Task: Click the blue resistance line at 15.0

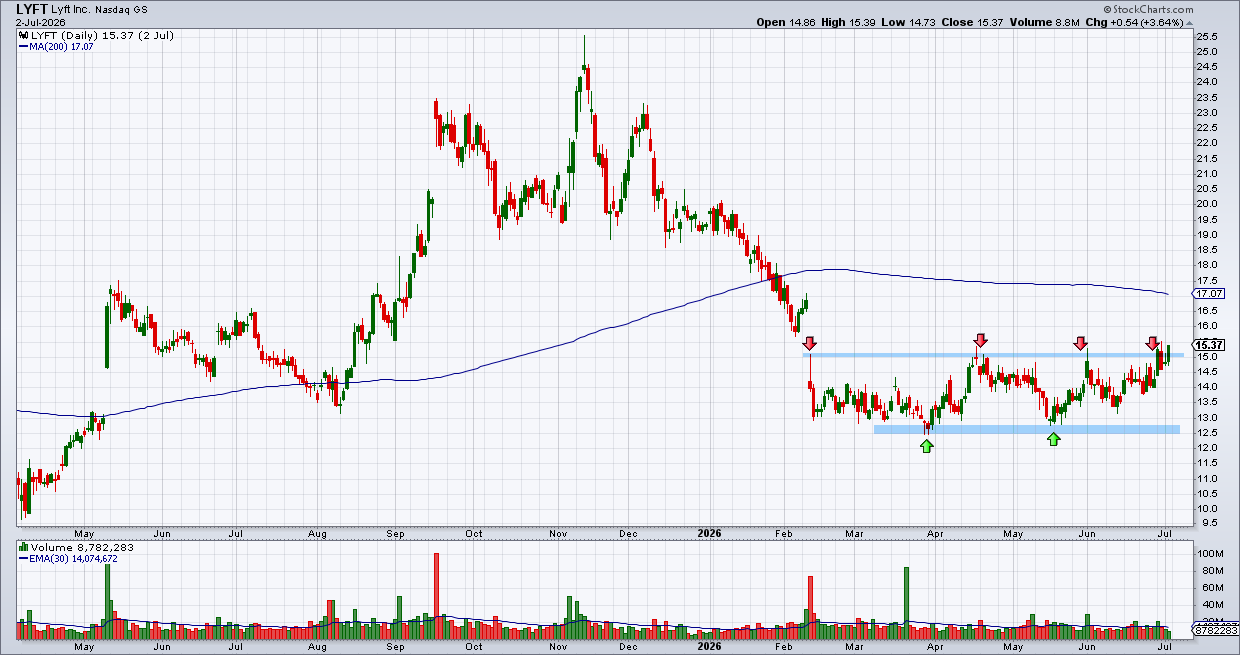Action: pyautogui.click(x=995, y=355)
